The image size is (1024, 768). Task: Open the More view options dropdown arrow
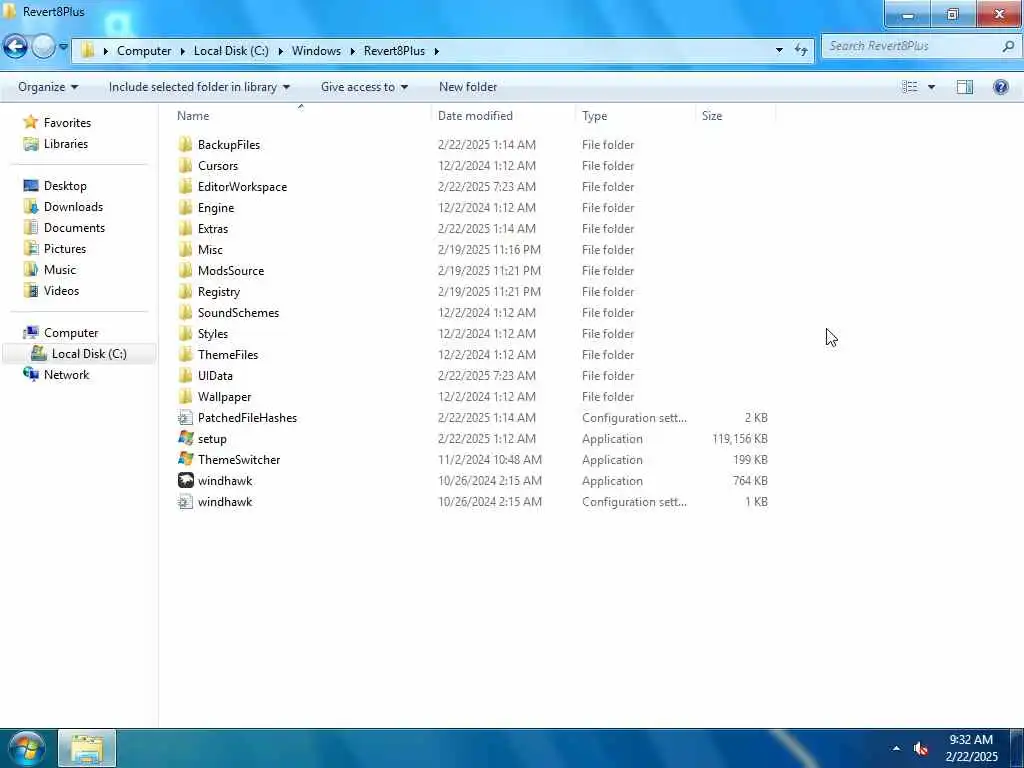[x=931, y=87]
